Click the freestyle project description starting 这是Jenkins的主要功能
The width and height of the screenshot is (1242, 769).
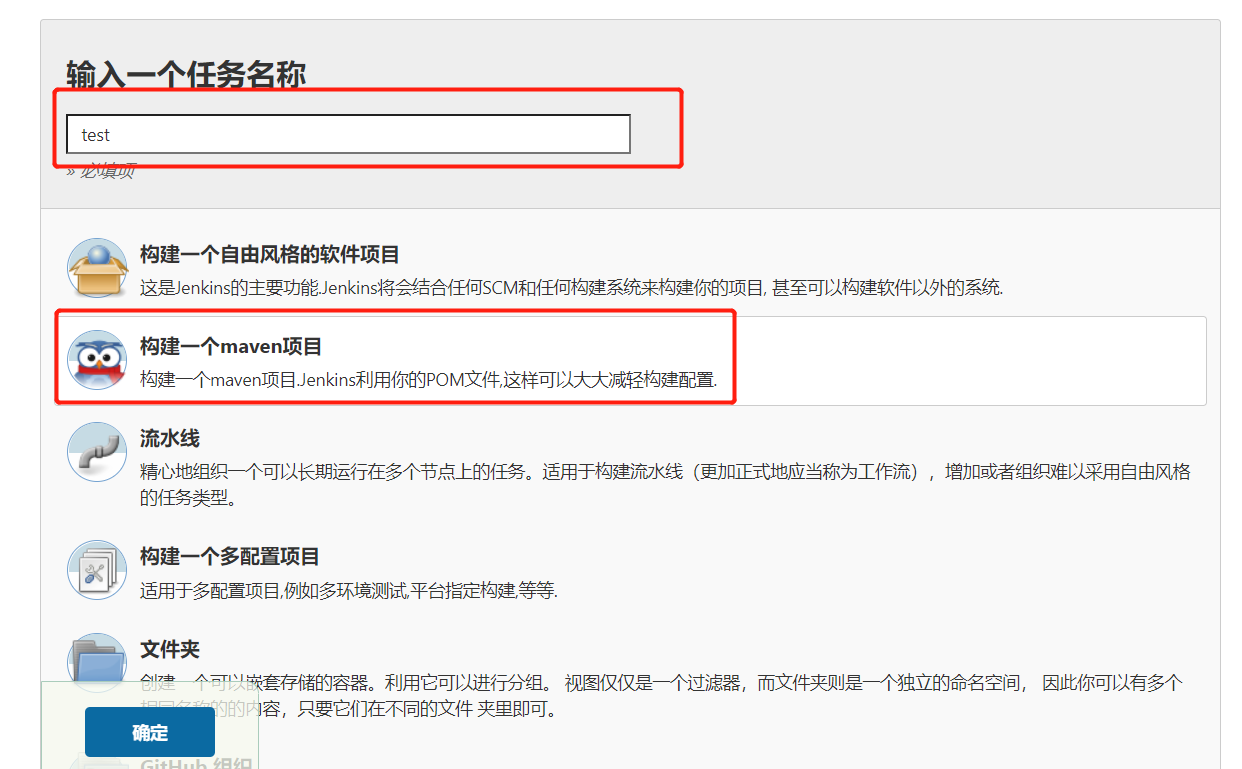coord(571,288)
